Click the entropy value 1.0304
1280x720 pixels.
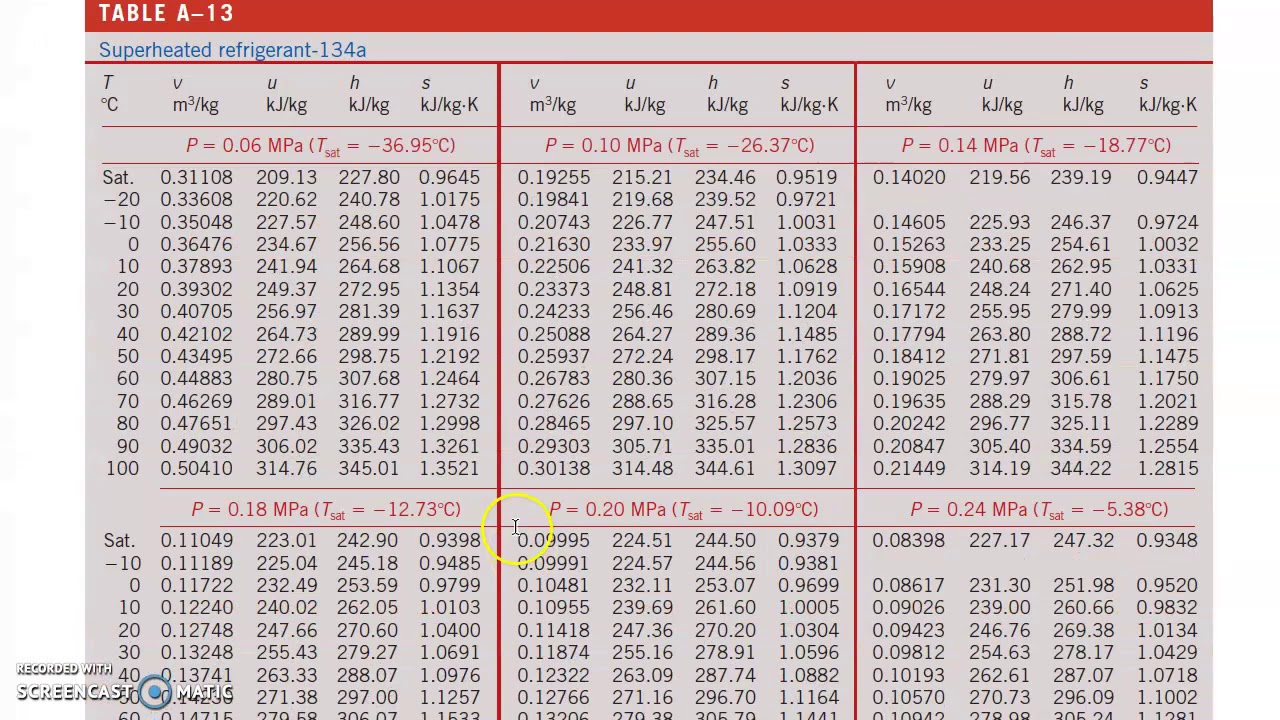coord(808,631)
